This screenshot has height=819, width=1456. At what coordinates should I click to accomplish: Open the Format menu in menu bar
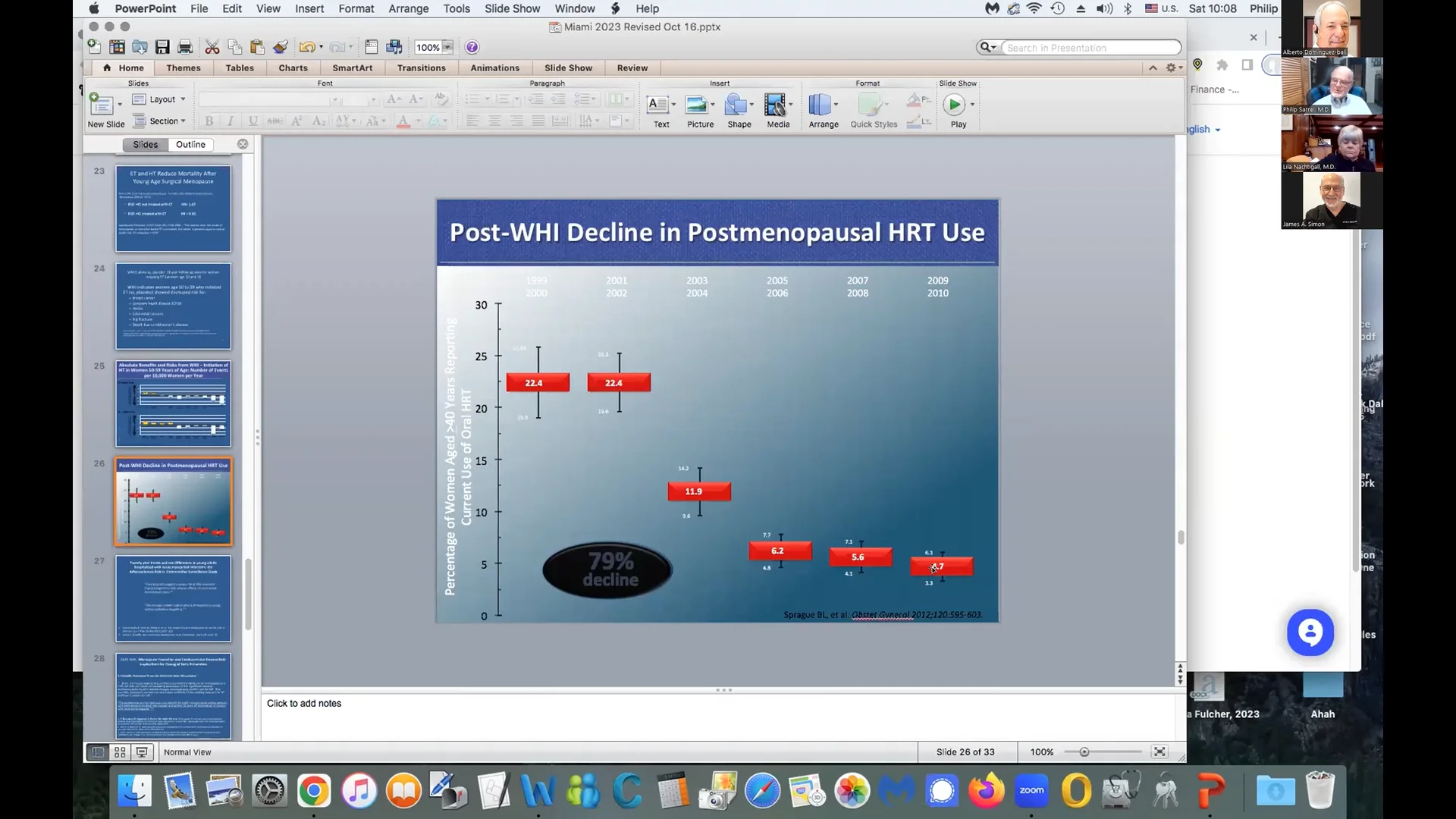[356, 8]
